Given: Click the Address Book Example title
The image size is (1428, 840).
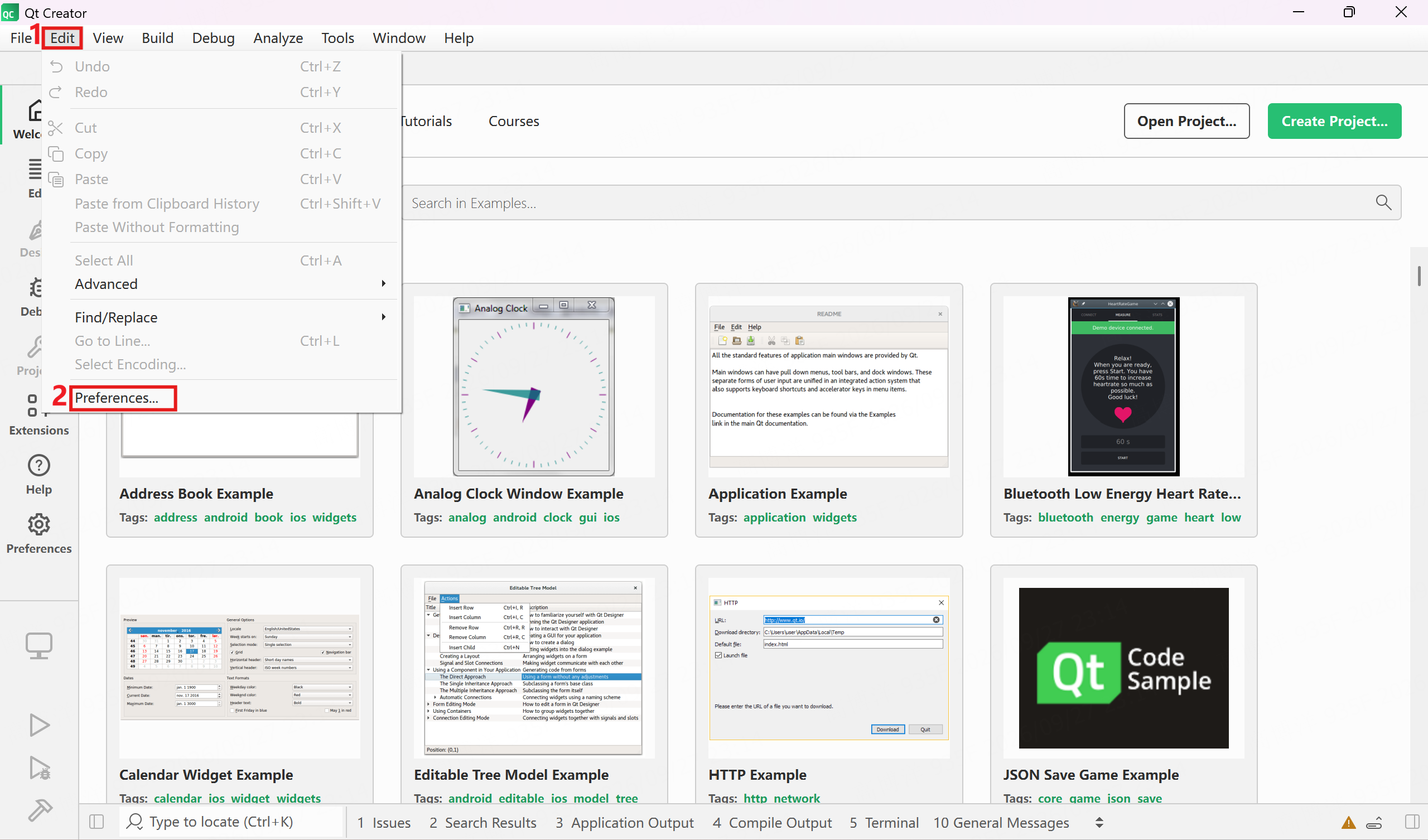Looking at the screenshot, I should point(196,493).
